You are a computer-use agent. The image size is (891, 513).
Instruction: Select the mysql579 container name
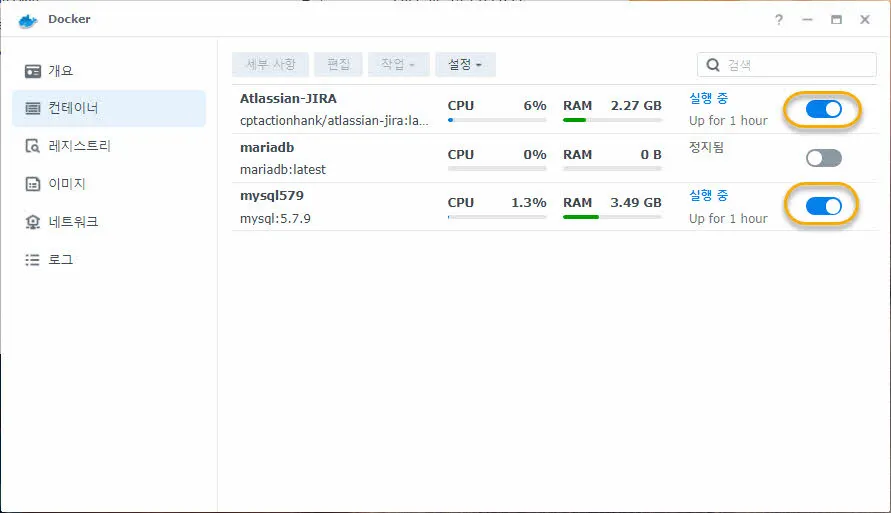[272, 196]
